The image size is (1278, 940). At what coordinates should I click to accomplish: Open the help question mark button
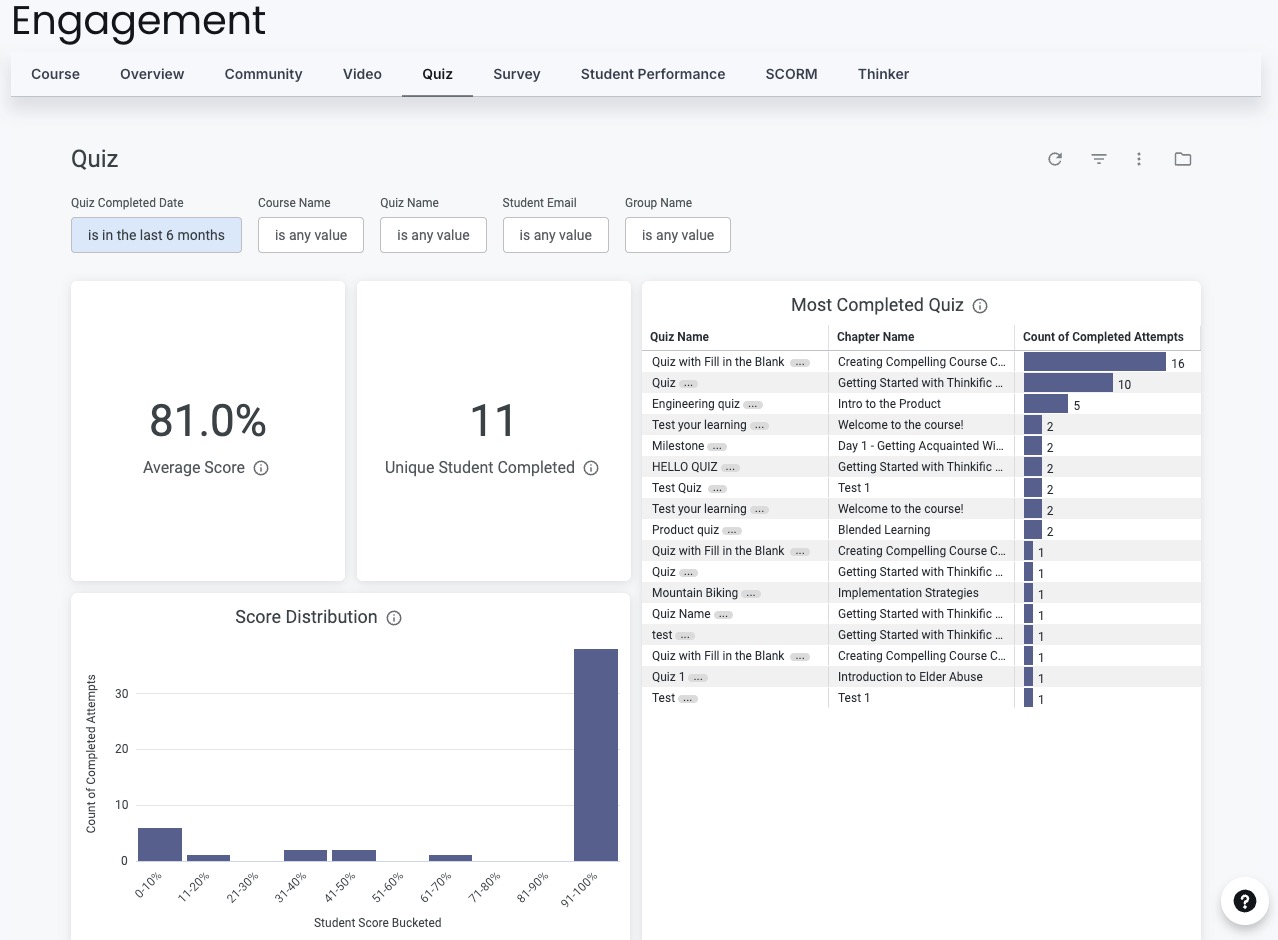coord(1244,901)
